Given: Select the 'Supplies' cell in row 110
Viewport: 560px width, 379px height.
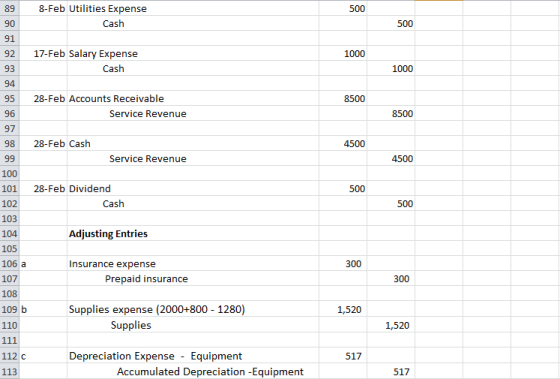Looking at the screenshot, I should pos(193,325).
